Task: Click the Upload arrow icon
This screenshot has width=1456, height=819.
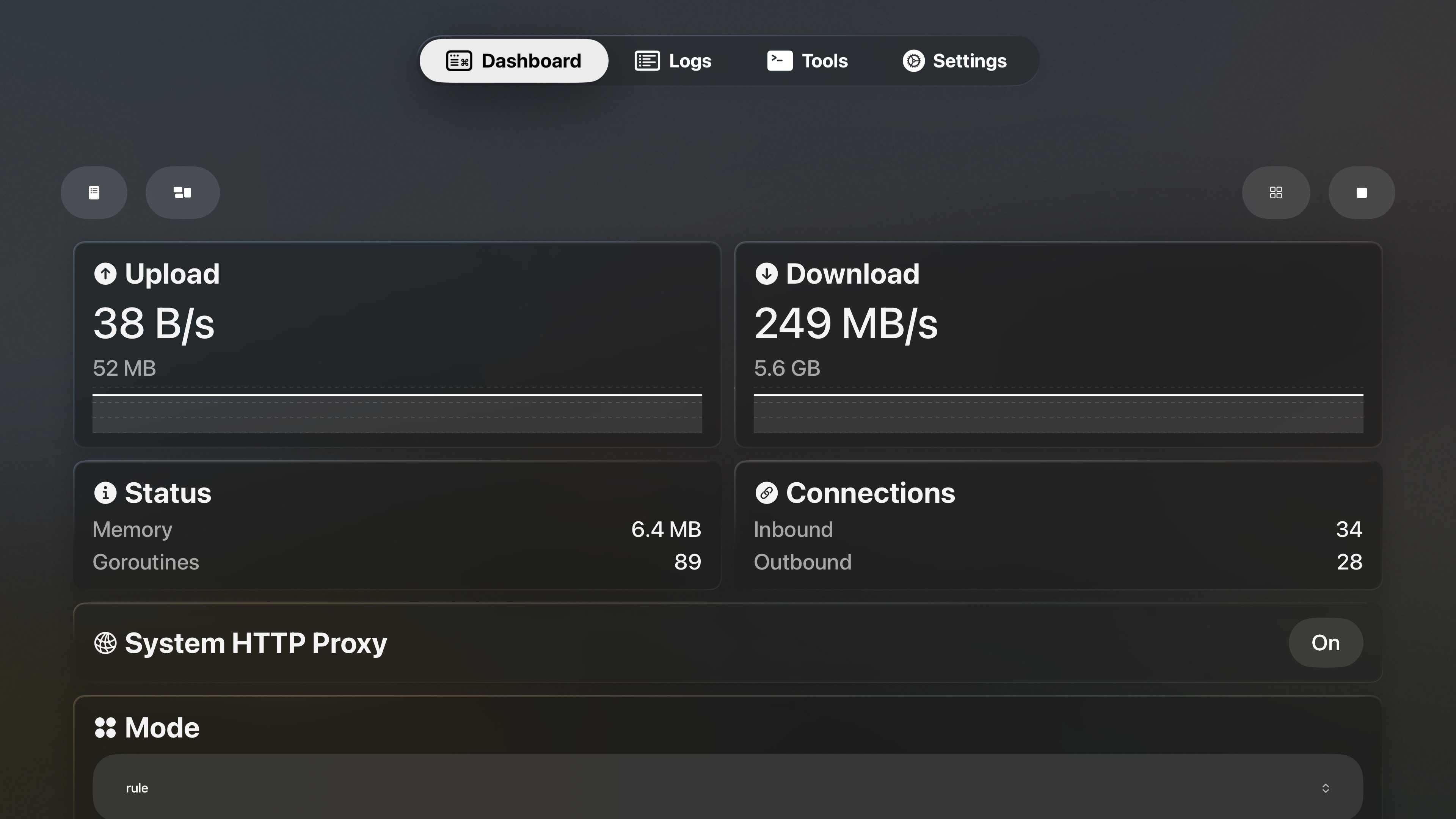Action: tap(105, 273)
